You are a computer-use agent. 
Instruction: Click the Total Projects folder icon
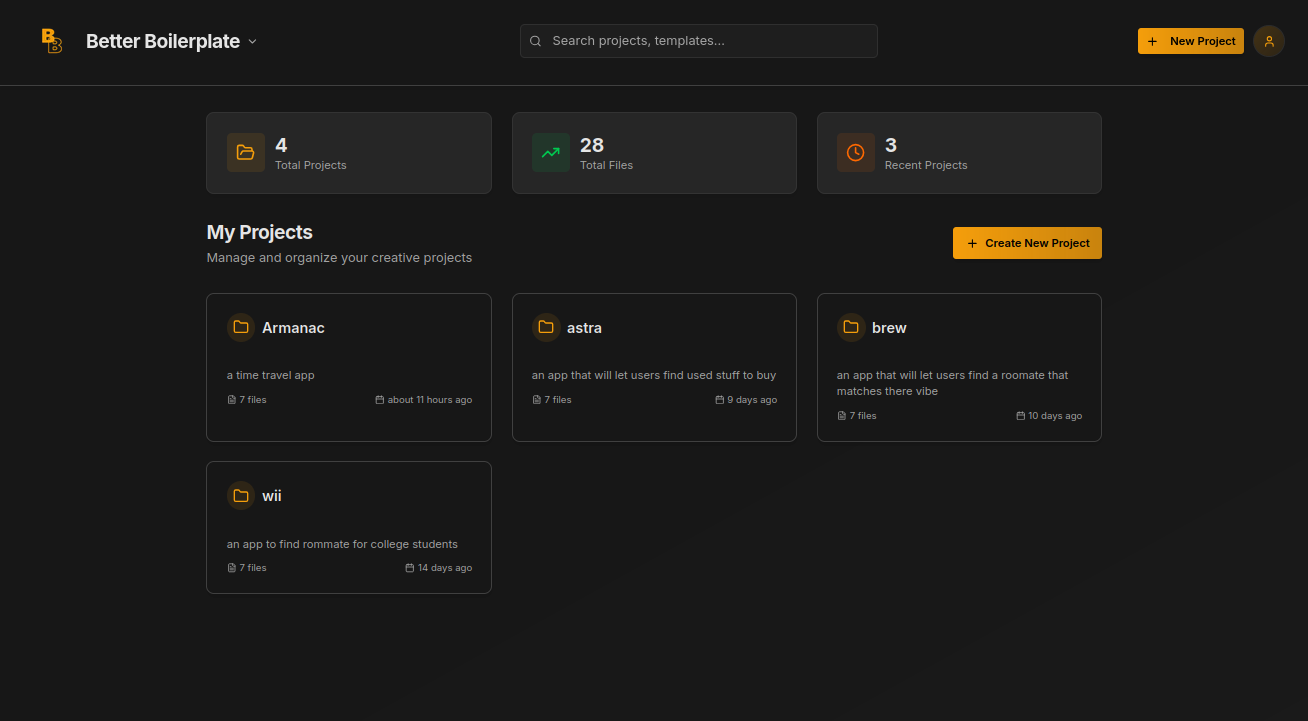[x=246, y=152]
